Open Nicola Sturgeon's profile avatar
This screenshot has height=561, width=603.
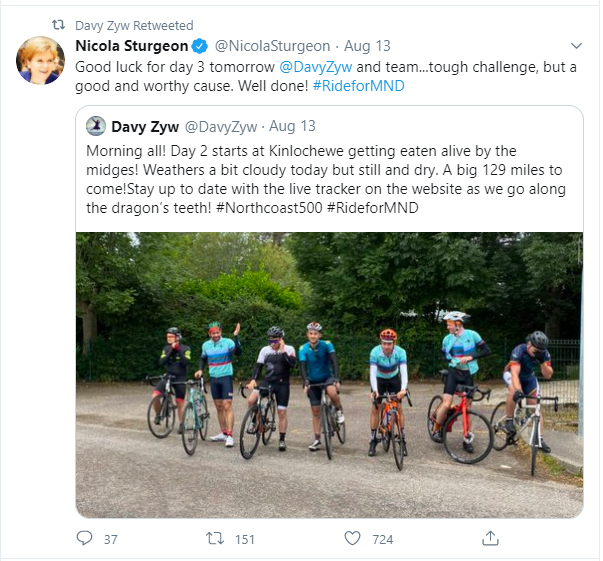[x=41, y=61]
